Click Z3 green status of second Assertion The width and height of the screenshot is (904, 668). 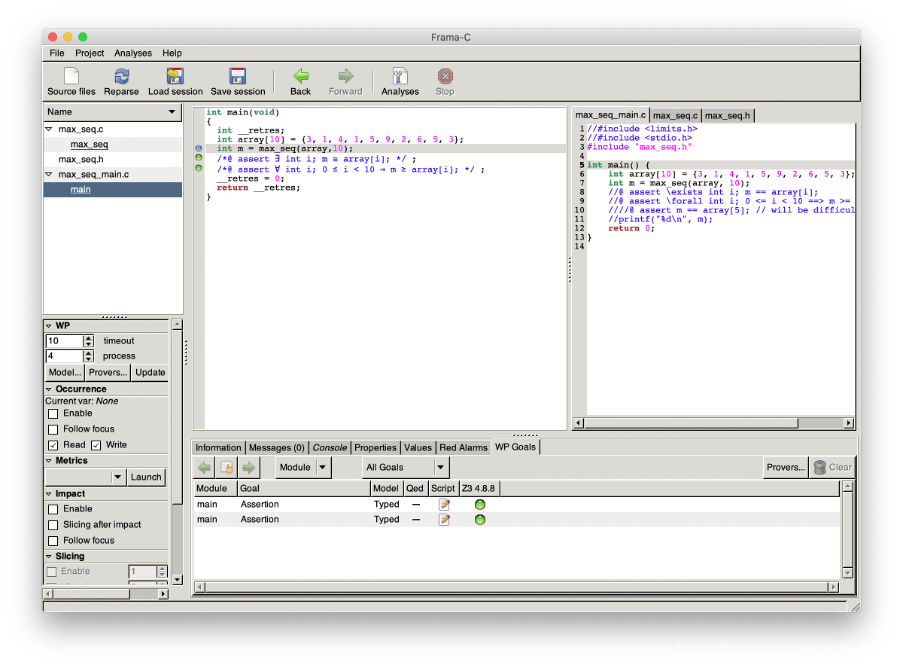480,520
